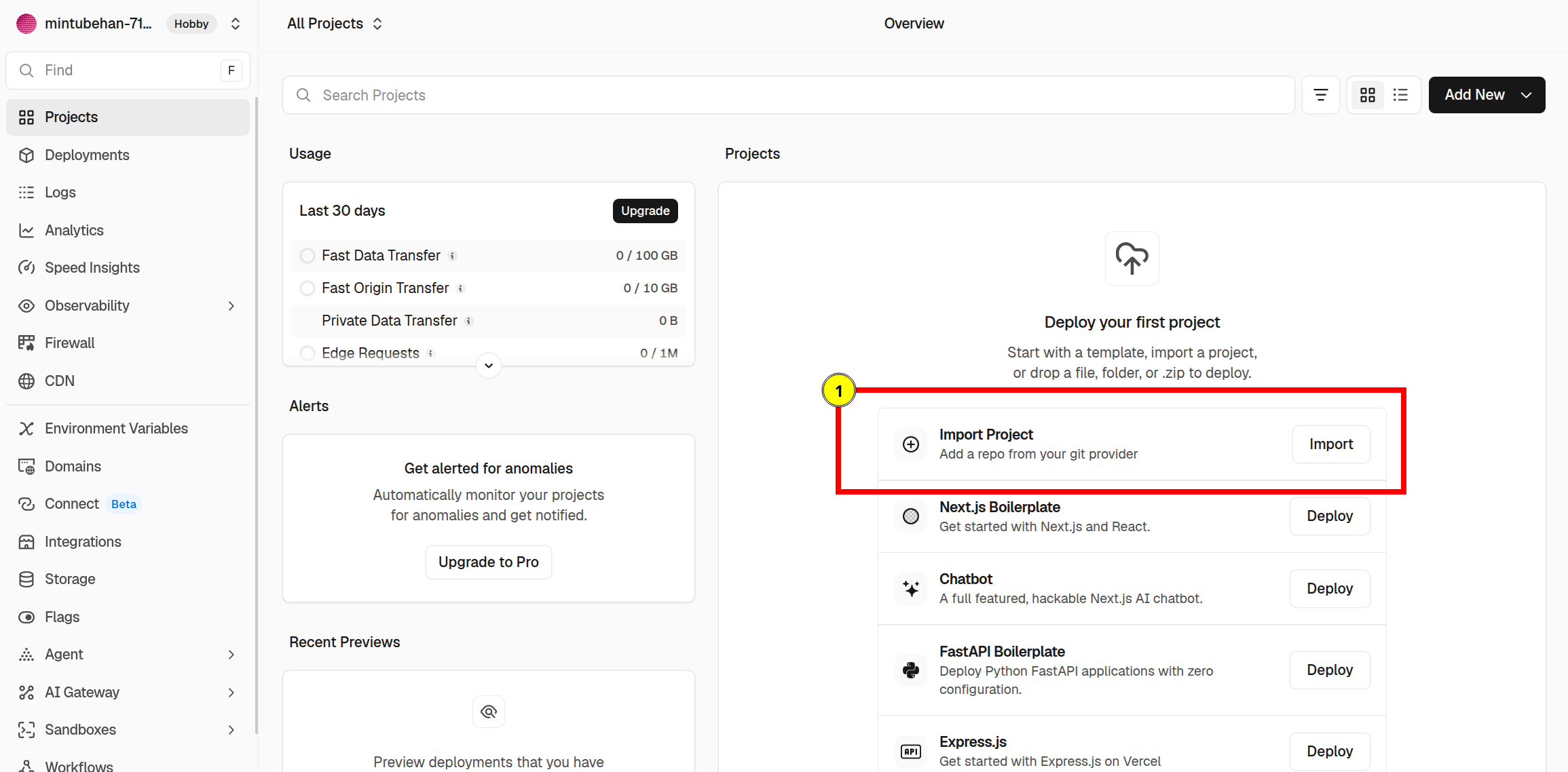Click the F shortcut key badge
The image size is (1568, 772).
pyautogui.click(x=231, y=71)
